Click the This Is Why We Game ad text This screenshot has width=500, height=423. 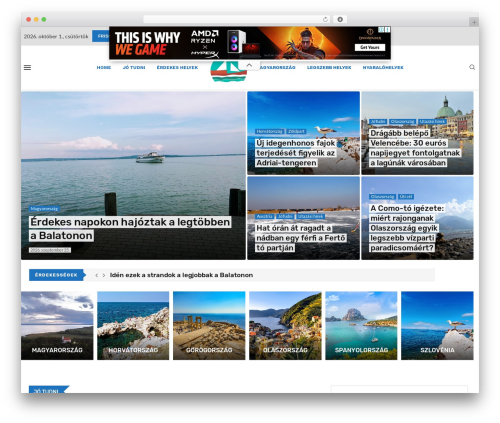[x=147, y=44]
